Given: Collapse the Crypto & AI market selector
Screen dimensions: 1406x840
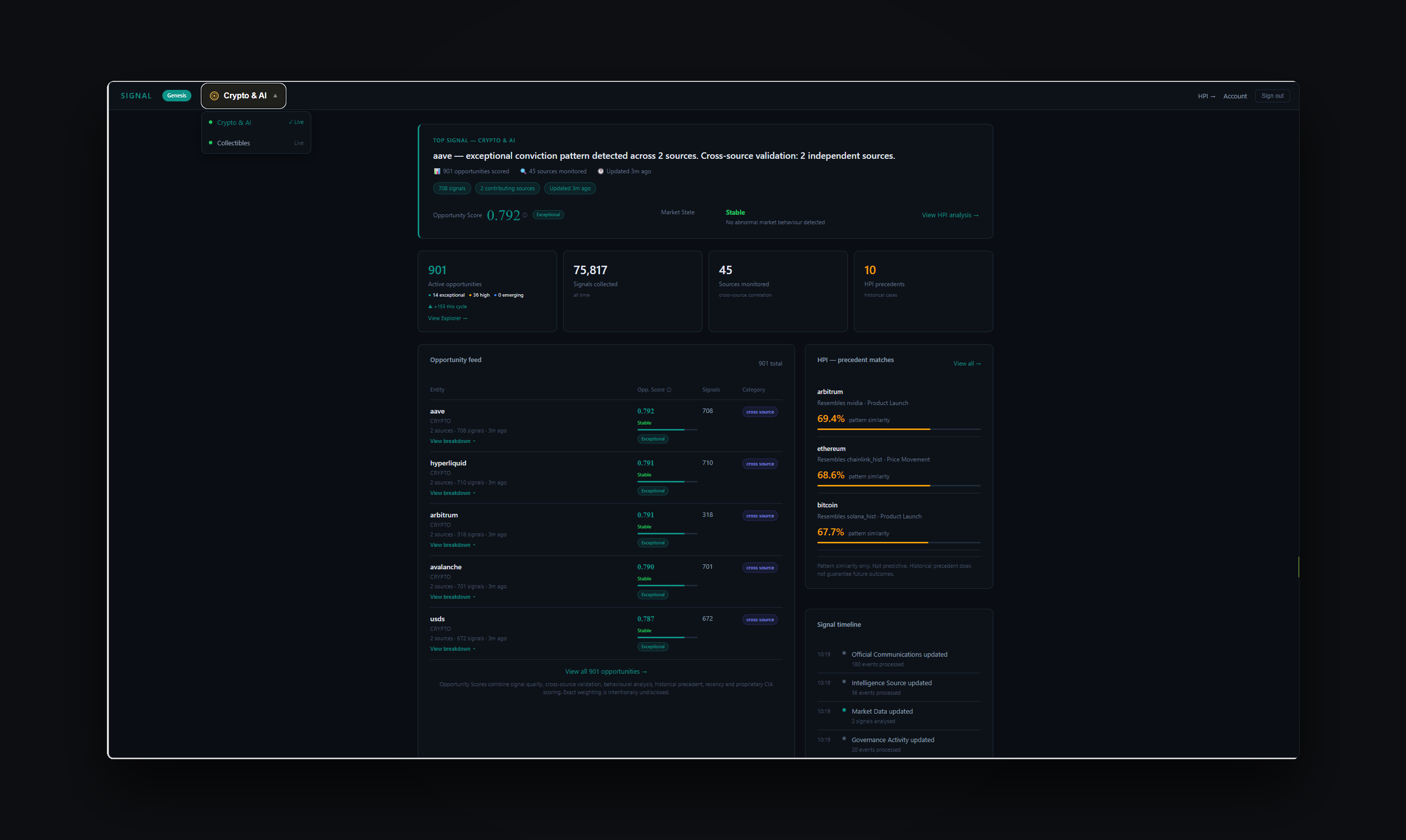Looking at the screenshot, I should coord(243,96).
